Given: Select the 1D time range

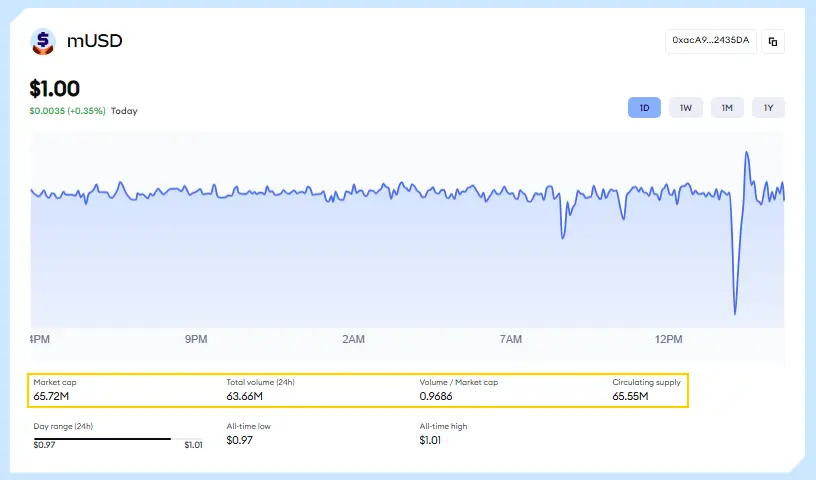Looking at the screenshot, I should click(644, 107).
